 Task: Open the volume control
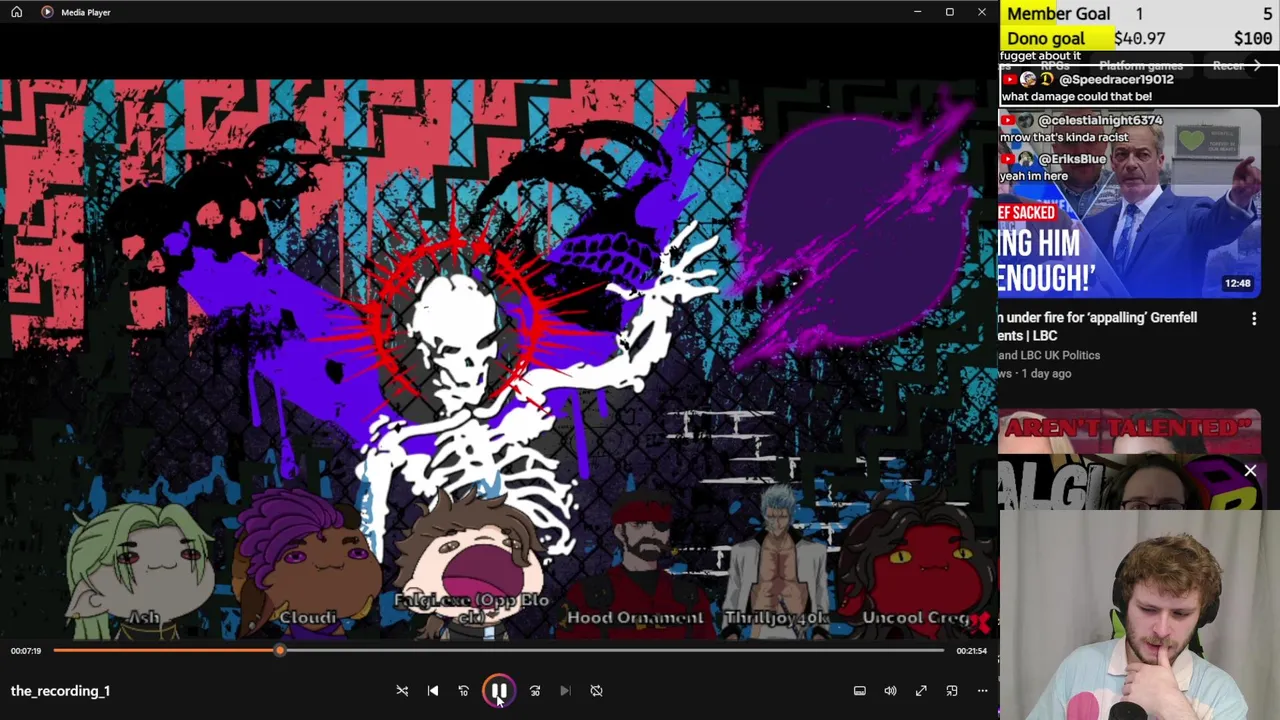[890, 691]
